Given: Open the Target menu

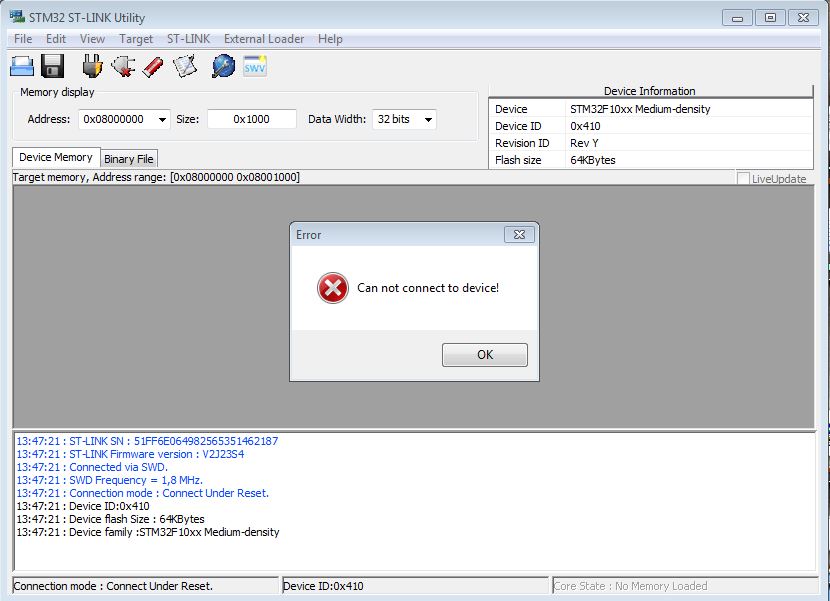Looking at the screenshot, I should pyautogui.click(x=136, y=39).
